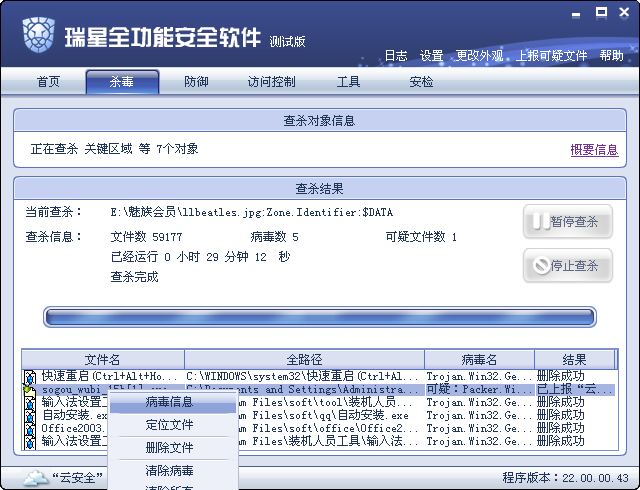The image size is (640, 490).
Task: Choose 定位文件 from the context menu
Action: [173, 425]
